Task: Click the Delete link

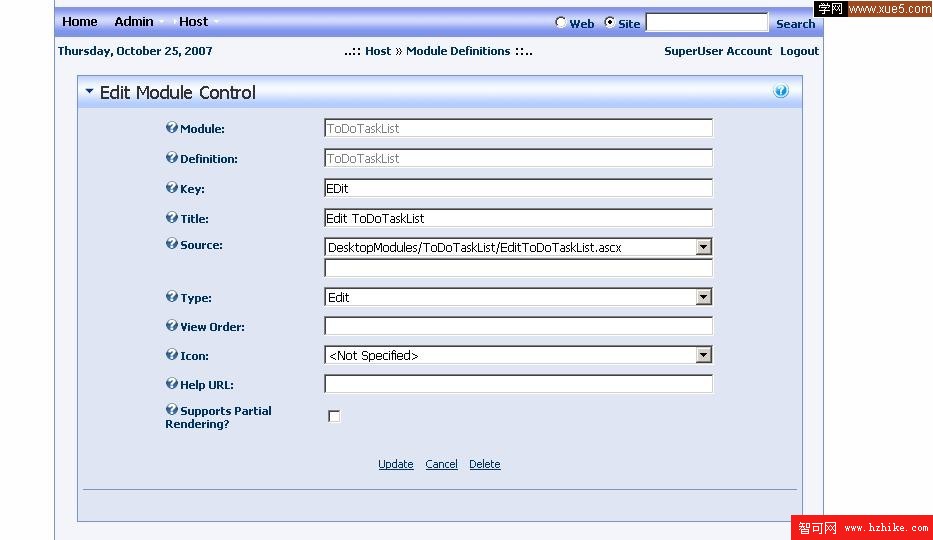Action: click(x=484, y=464)
